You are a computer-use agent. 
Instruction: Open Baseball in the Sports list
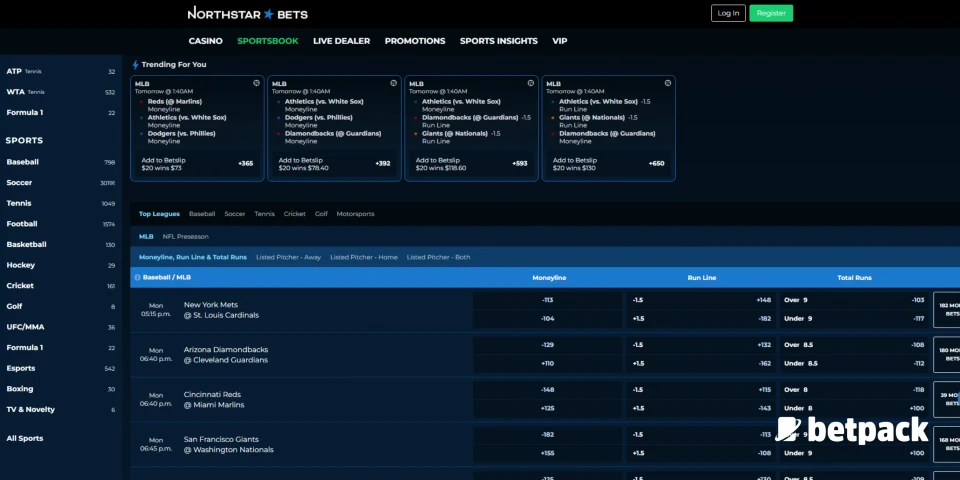pyautogui.click(x=61, y=162)
